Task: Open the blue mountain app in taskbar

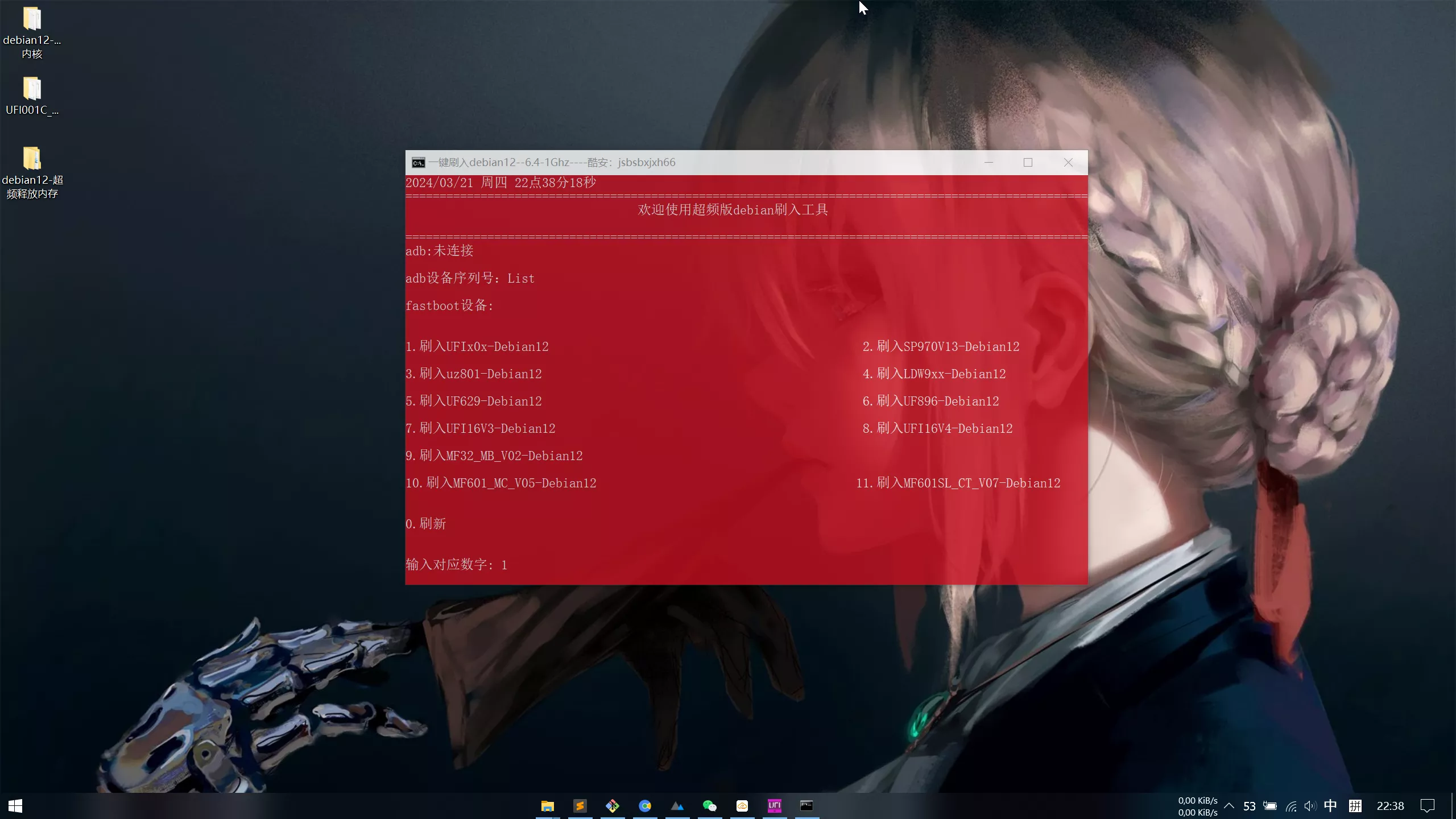Action: coord(677,806)
